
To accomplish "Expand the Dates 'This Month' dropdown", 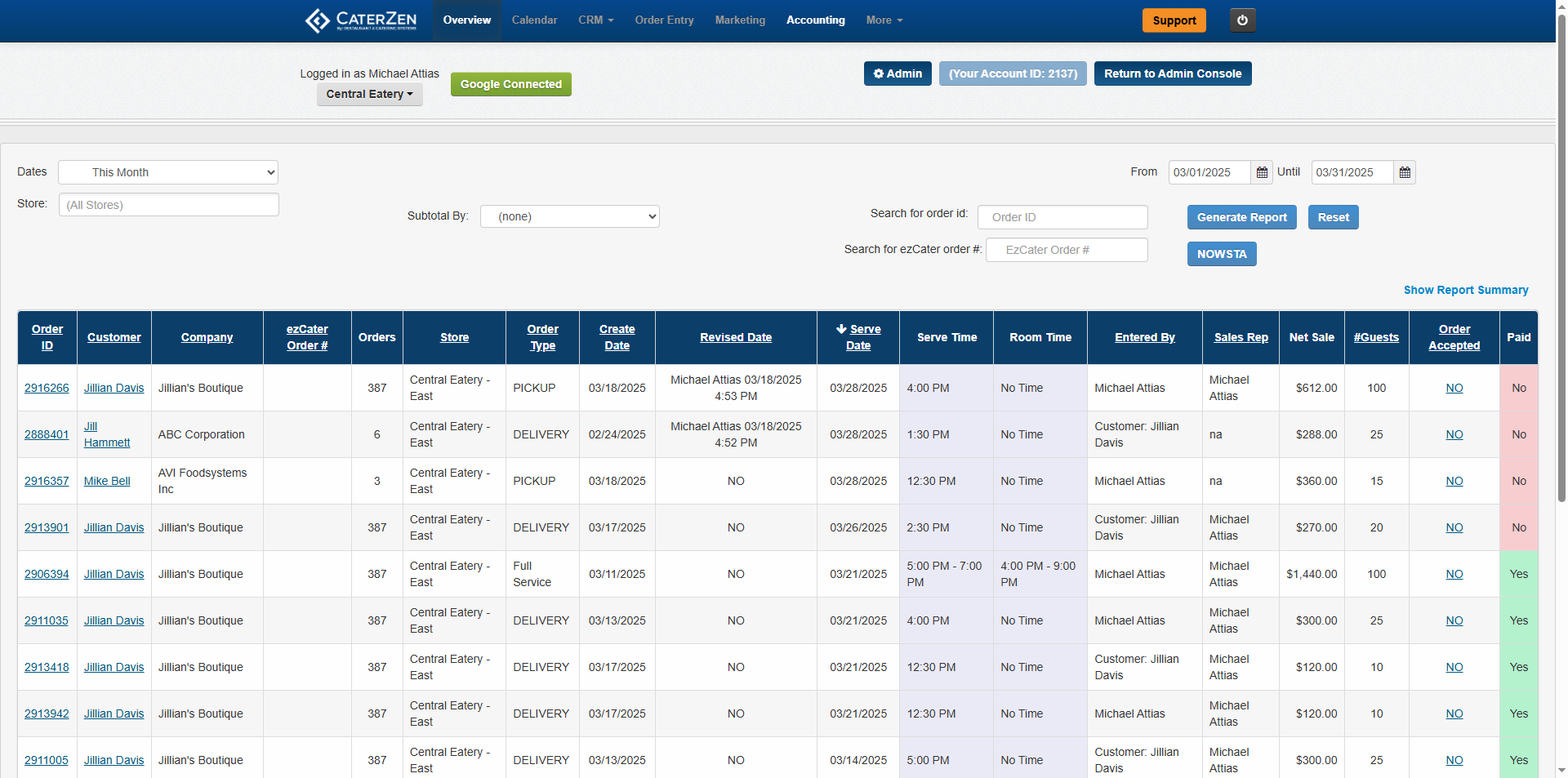I will point(168,172).
